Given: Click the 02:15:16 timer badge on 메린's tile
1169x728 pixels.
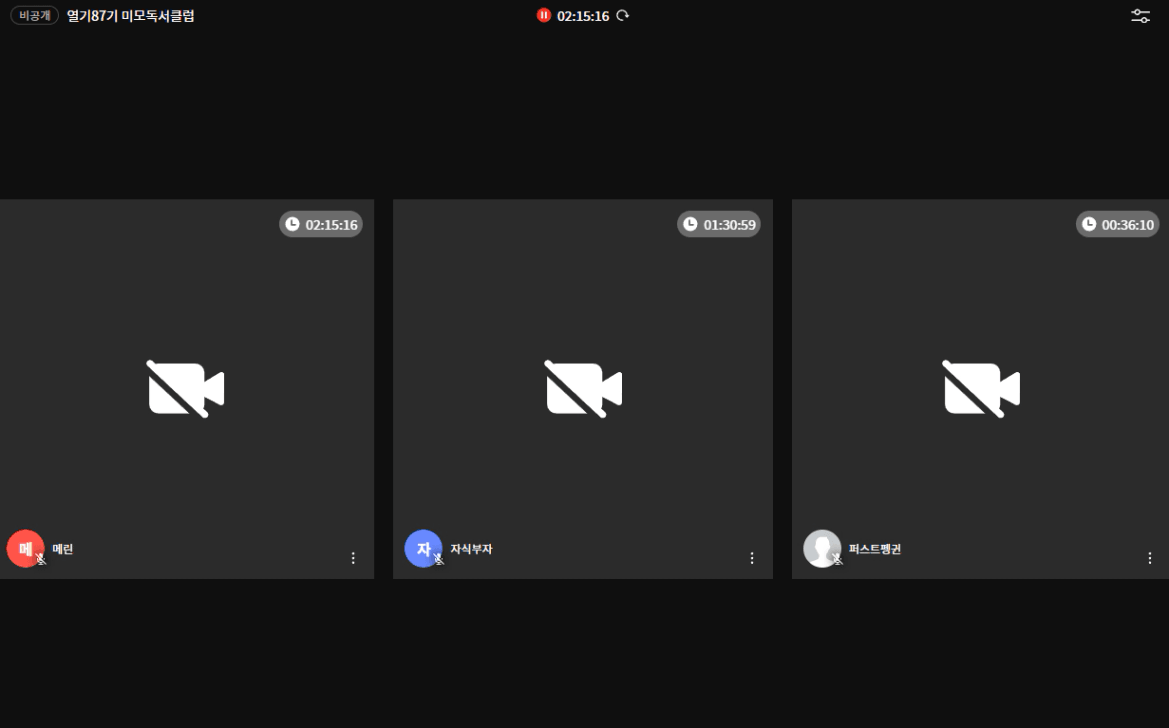Looking at the screenshot, I should [321, 225].
